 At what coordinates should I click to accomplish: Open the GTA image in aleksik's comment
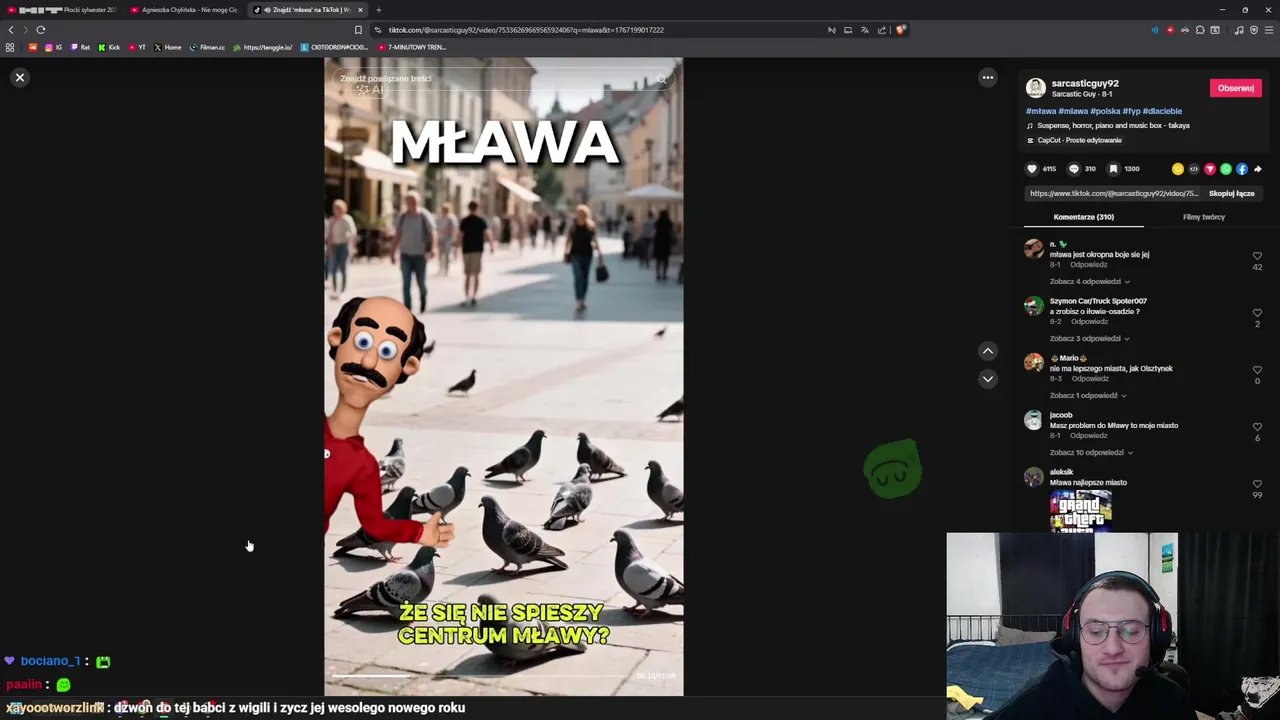coord(1080,511)
